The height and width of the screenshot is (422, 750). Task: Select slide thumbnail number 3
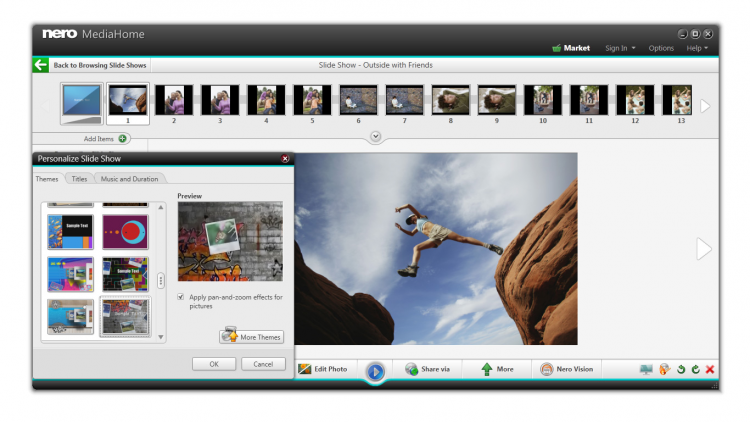(x=220, y=100)
